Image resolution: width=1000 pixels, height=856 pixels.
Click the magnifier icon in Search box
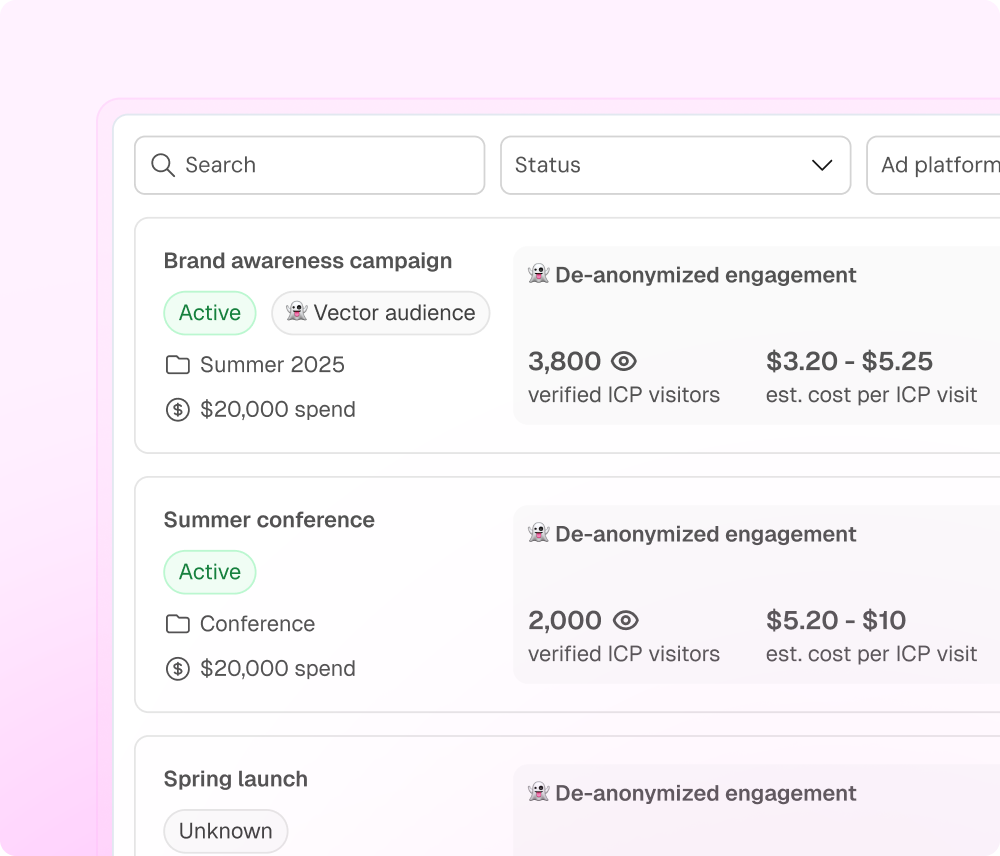click(x=163, y=165)
